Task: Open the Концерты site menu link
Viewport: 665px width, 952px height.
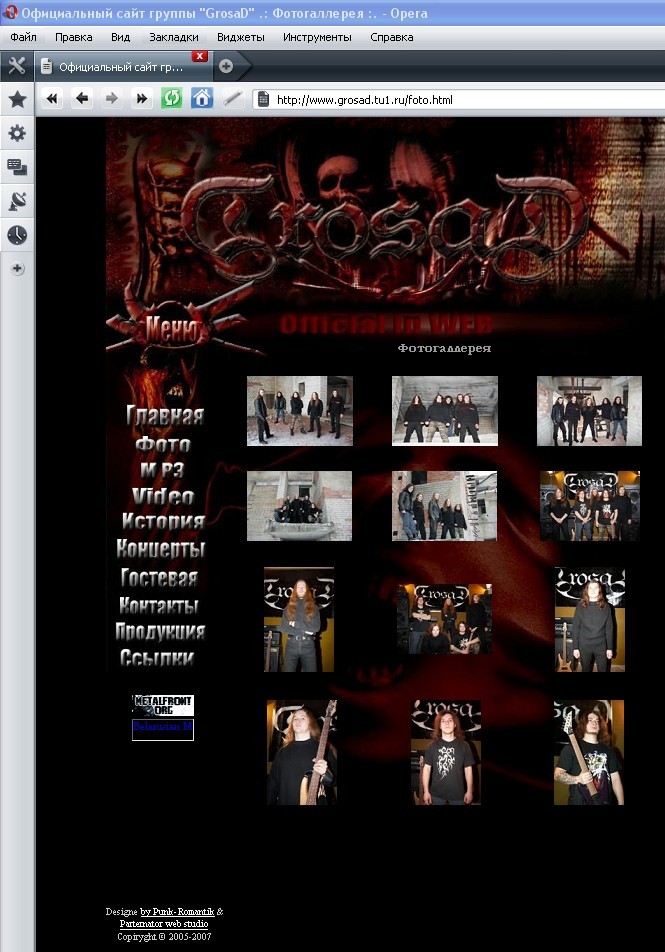Action: coord(160,548)
